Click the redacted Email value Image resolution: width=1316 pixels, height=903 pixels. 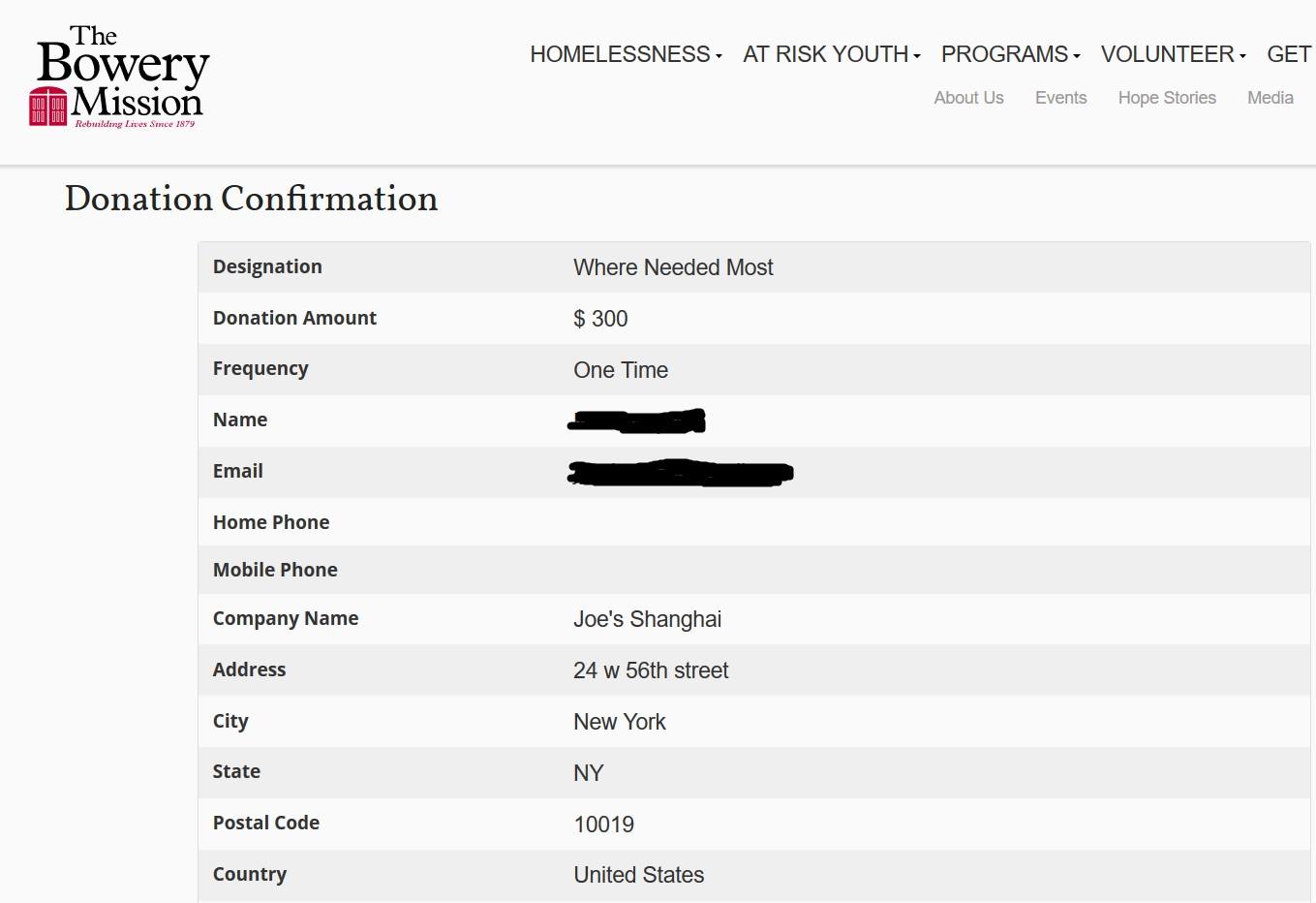[x=680, y=473]
